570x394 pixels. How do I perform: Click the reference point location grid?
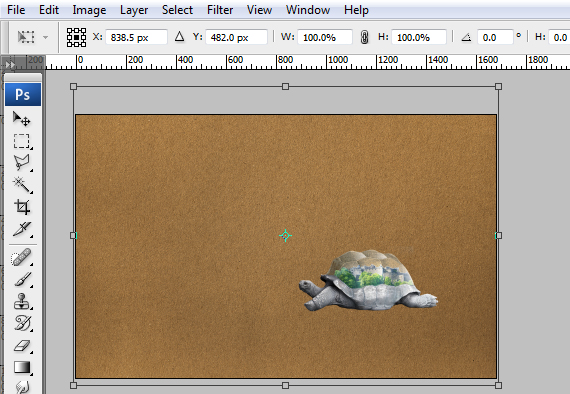(x=76, y=37)
